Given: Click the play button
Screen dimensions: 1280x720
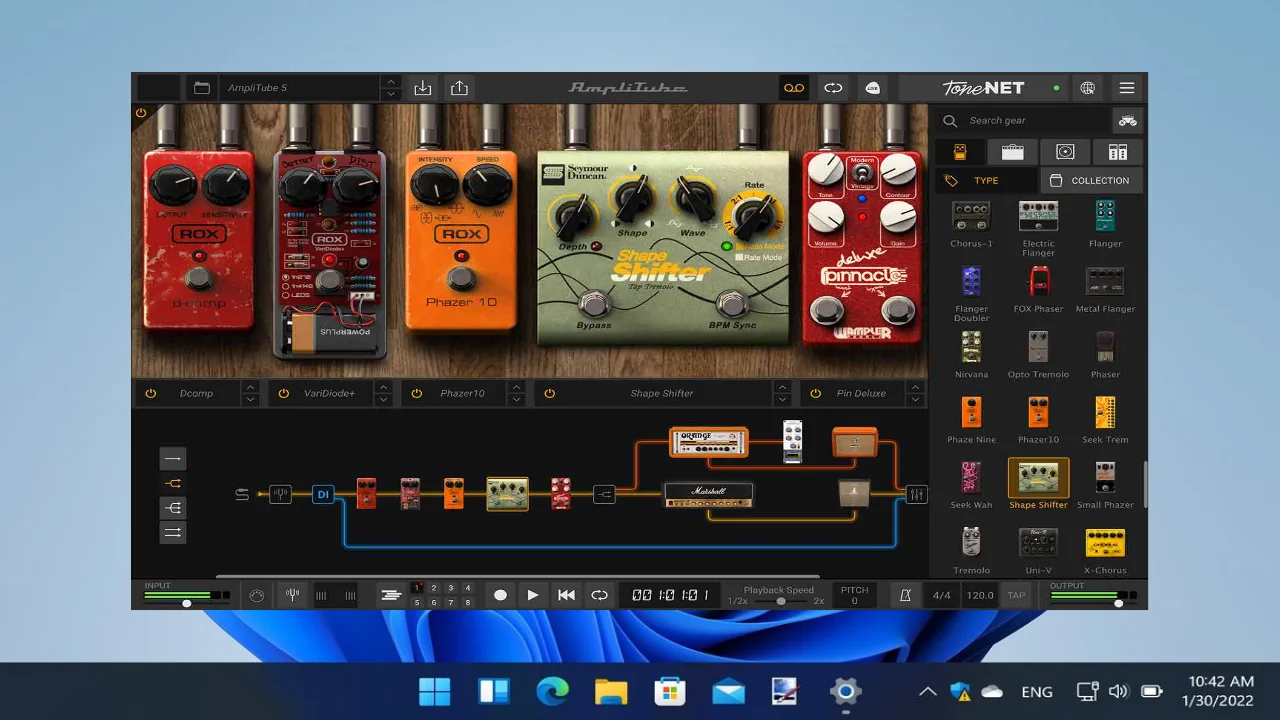Looking at the screenshot, I should (533, 595).
